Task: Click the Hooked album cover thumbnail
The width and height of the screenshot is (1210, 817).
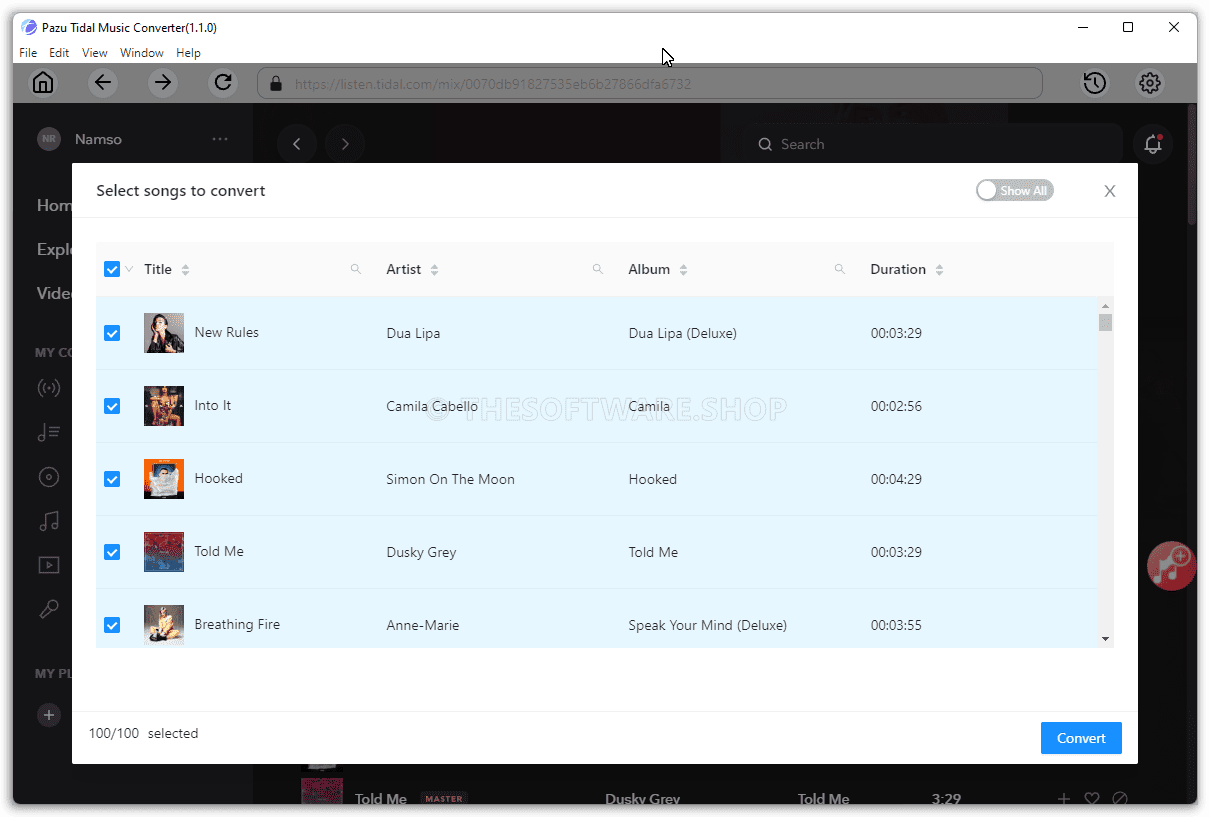Action: point(164,479)
